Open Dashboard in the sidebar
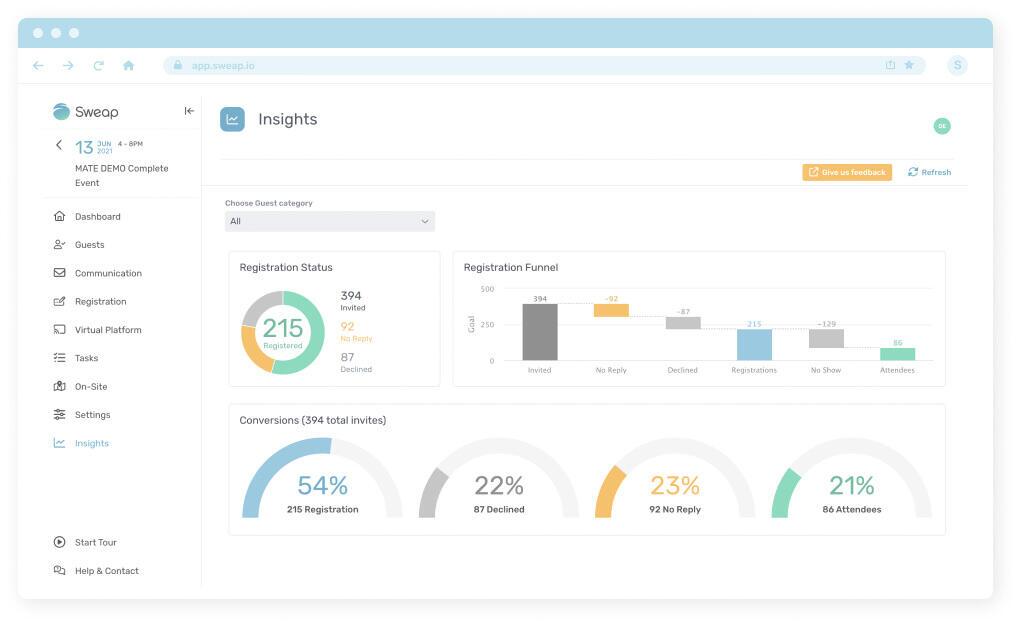 pos(97,216)
